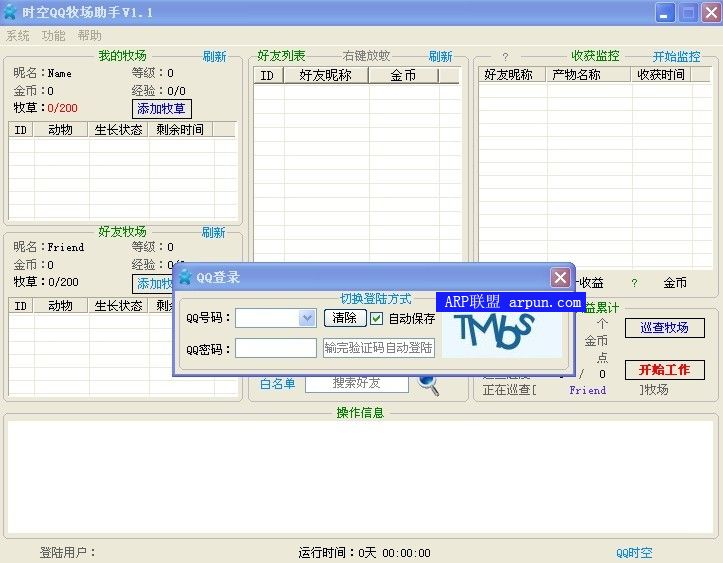The width and height of the screenshot is (723, 563).
Task: Click 剩余时间 column header in 我的牧场
Action: point(180,130)
